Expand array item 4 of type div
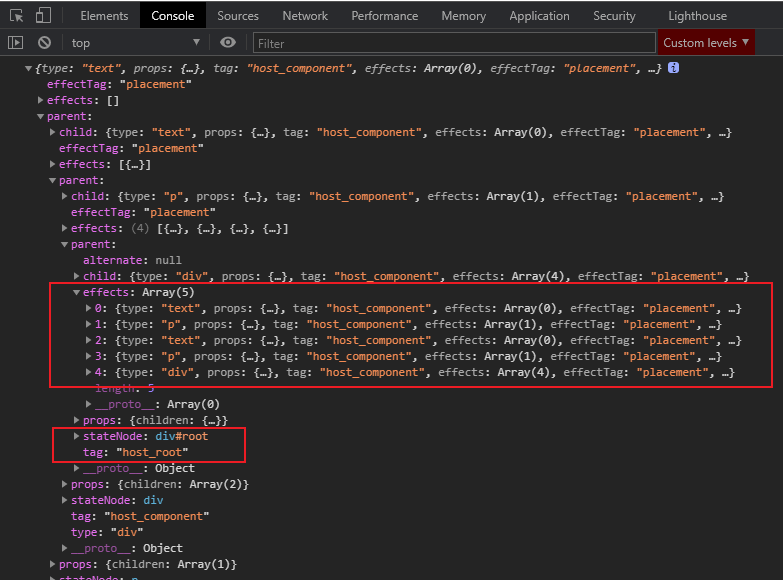This screenshot has height=580, width=783. [89, 372]
